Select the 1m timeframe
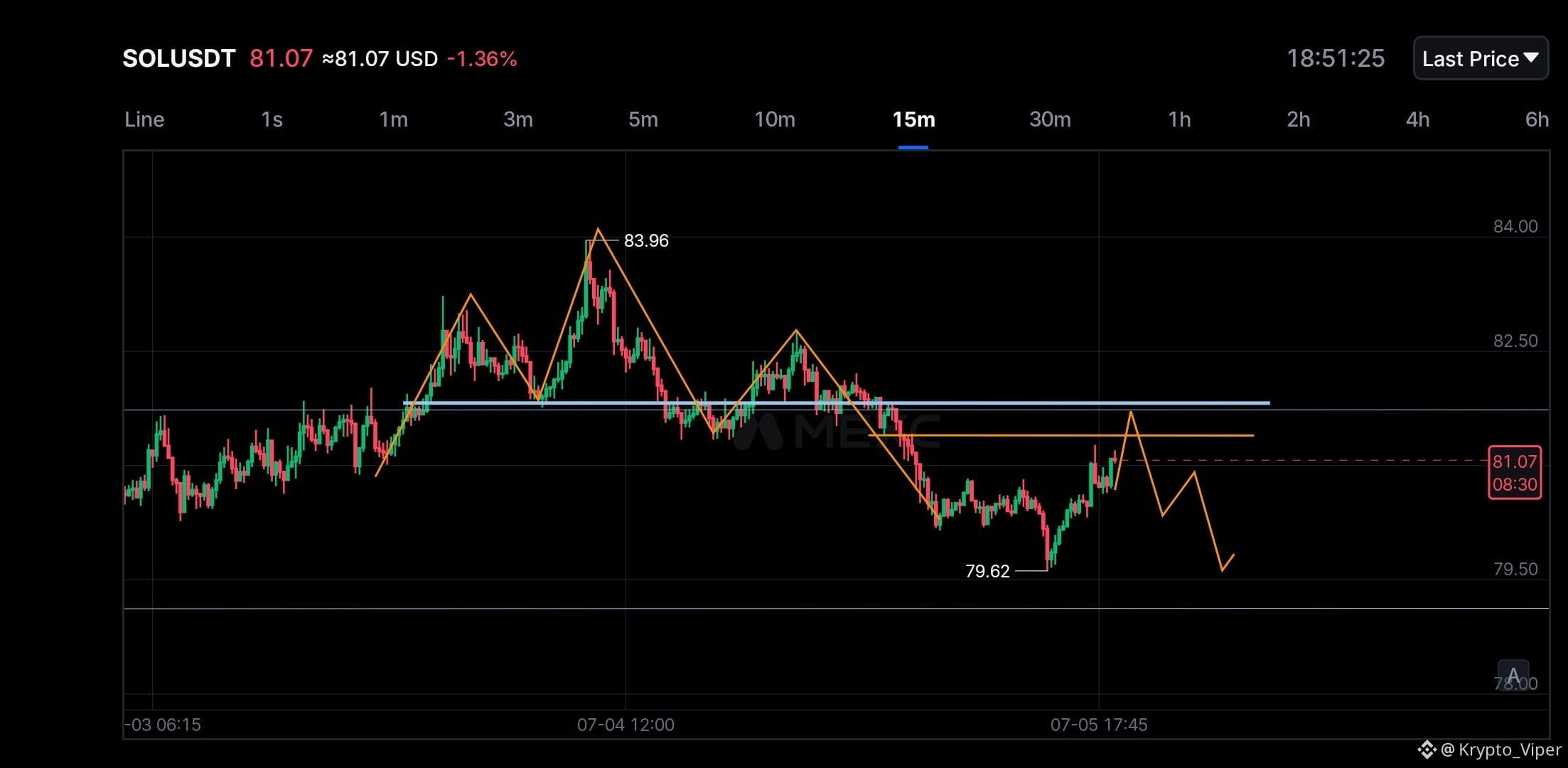Image resolution: width=1568 pixels, height=768 pixels. pos(393,119)
